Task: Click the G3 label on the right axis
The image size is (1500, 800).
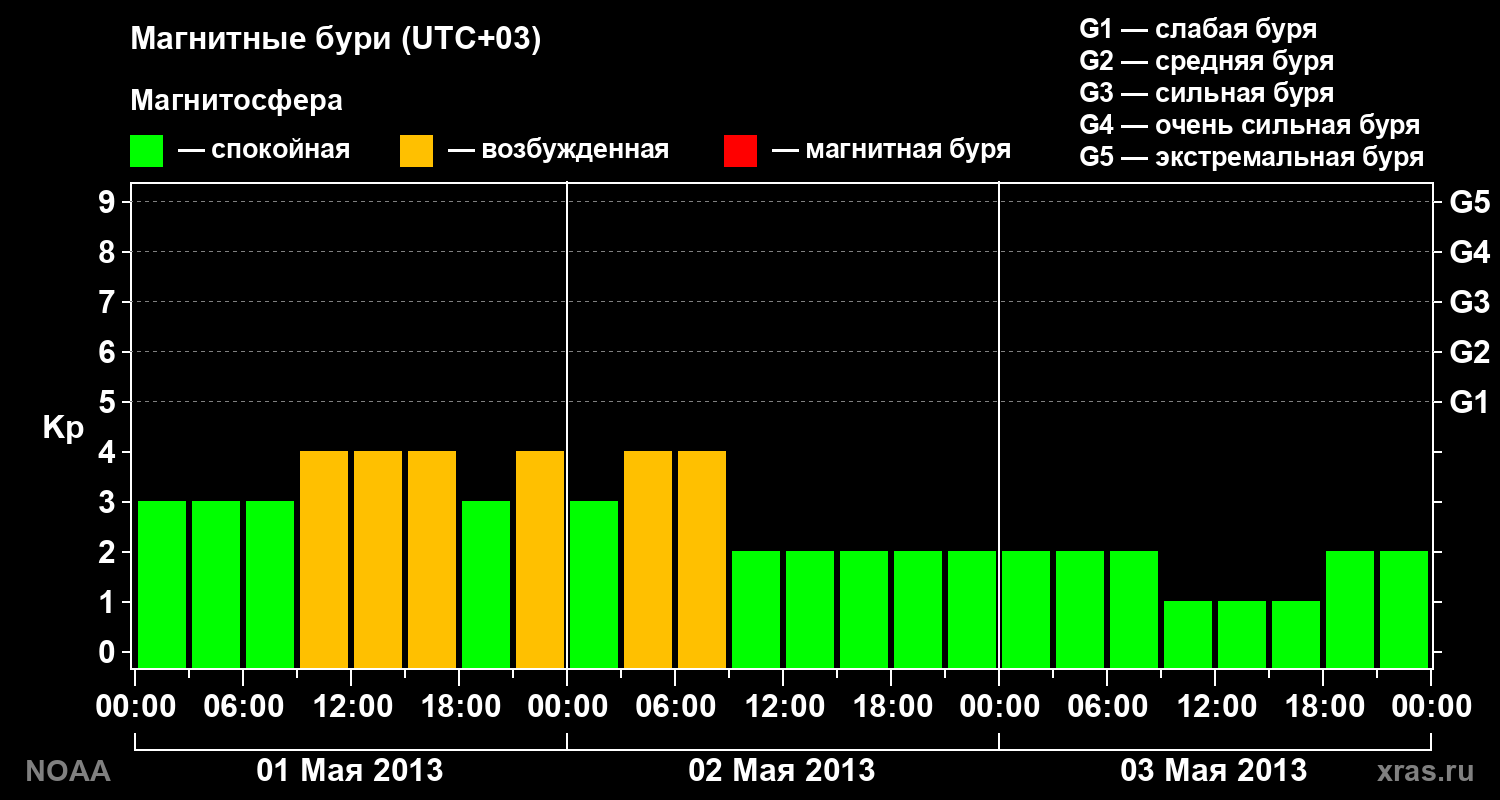Action: click(x=1470, y=302)
